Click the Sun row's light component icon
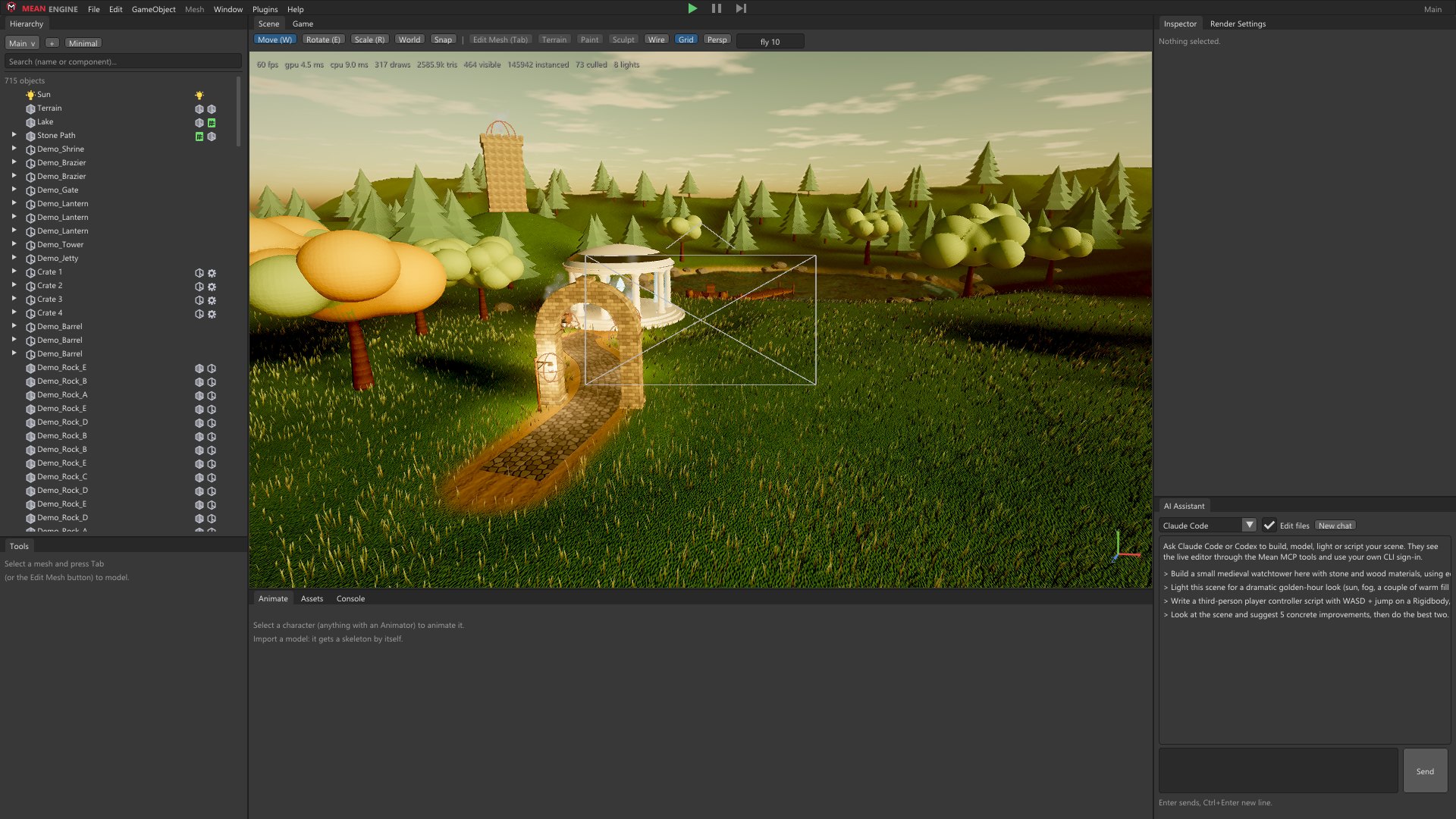 199,95
